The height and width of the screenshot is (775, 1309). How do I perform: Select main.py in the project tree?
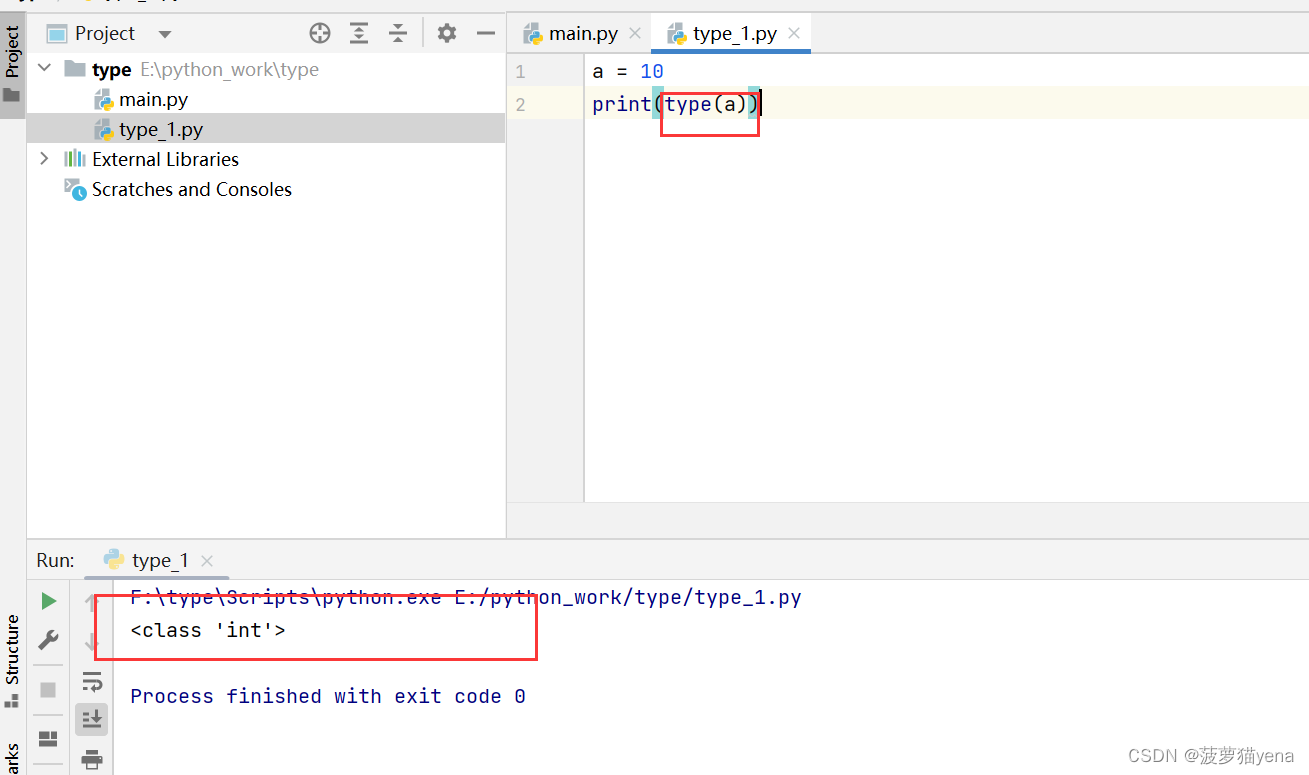click(153, 99)
